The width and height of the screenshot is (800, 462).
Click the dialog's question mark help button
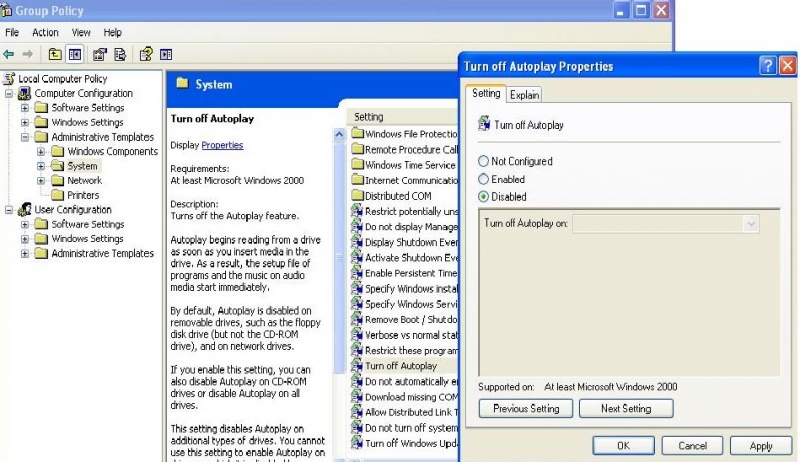coord(767,66)
